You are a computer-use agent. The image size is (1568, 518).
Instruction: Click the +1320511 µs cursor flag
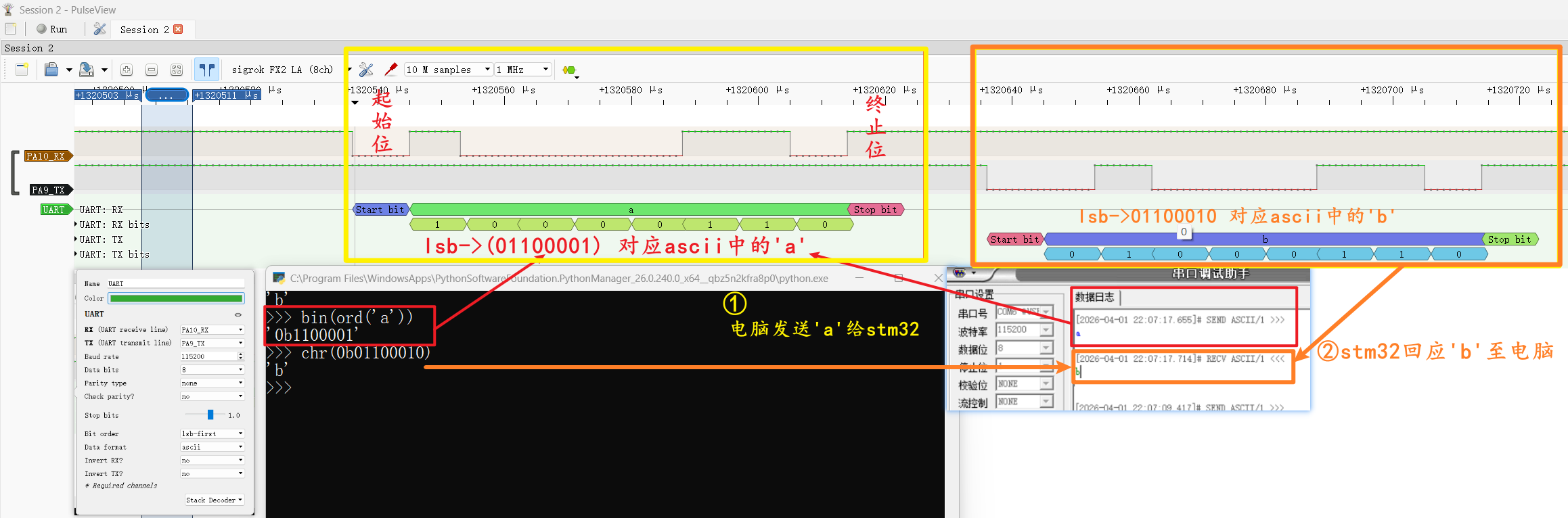click(226, 95)
